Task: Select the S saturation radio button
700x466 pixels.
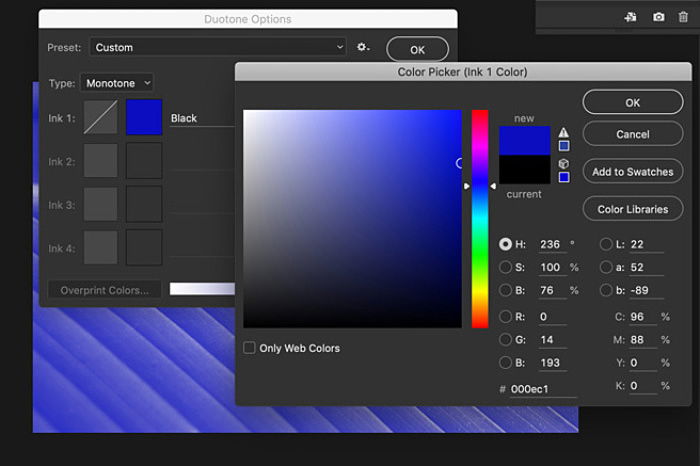Action: click(506, 267)
